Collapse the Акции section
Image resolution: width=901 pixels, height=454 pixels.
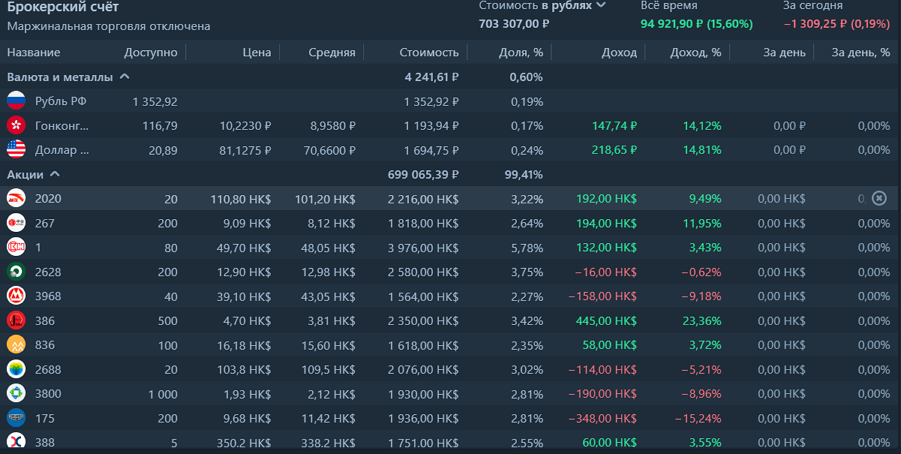[x=53, y=174]
